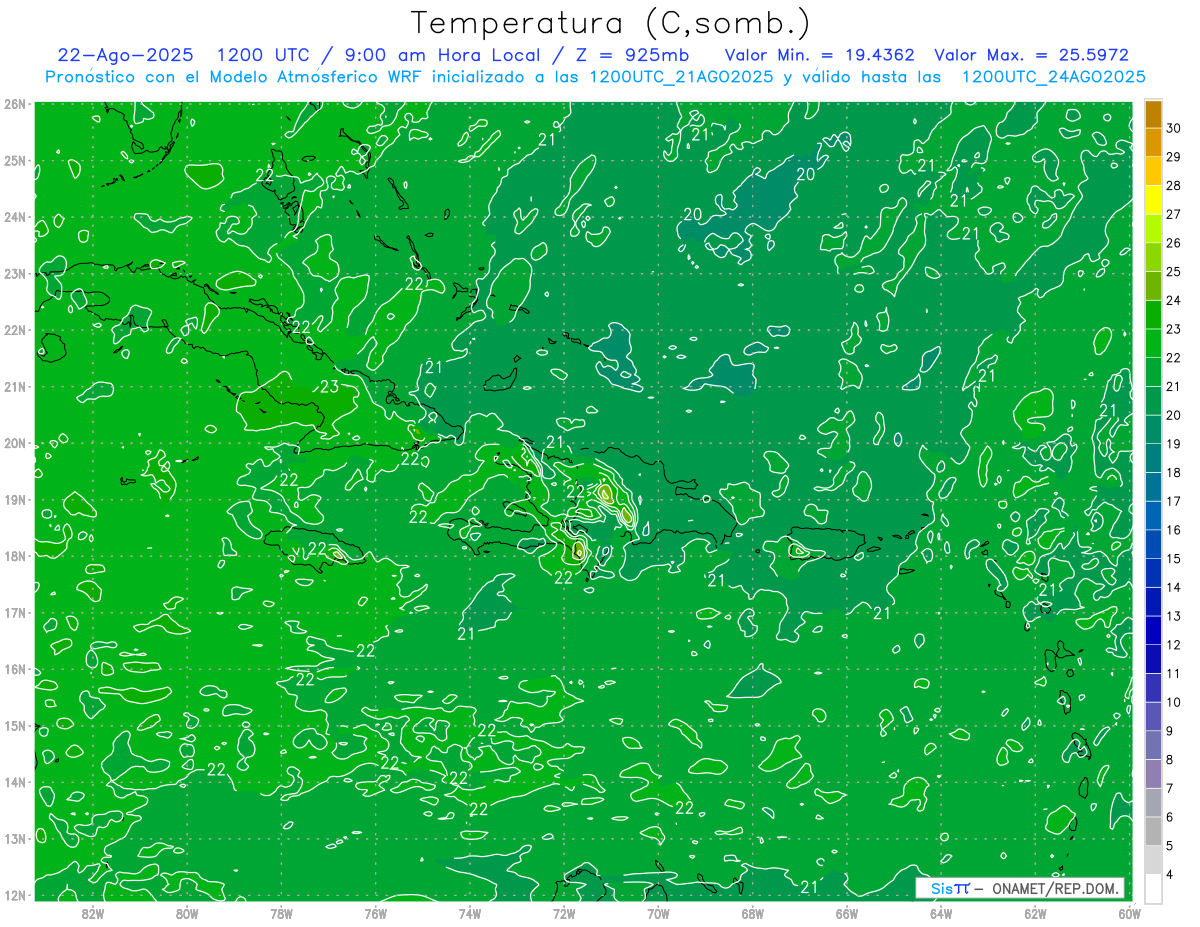1200x927 pixels.
Task: Click the '68W' longitude label
Action: 752,912
